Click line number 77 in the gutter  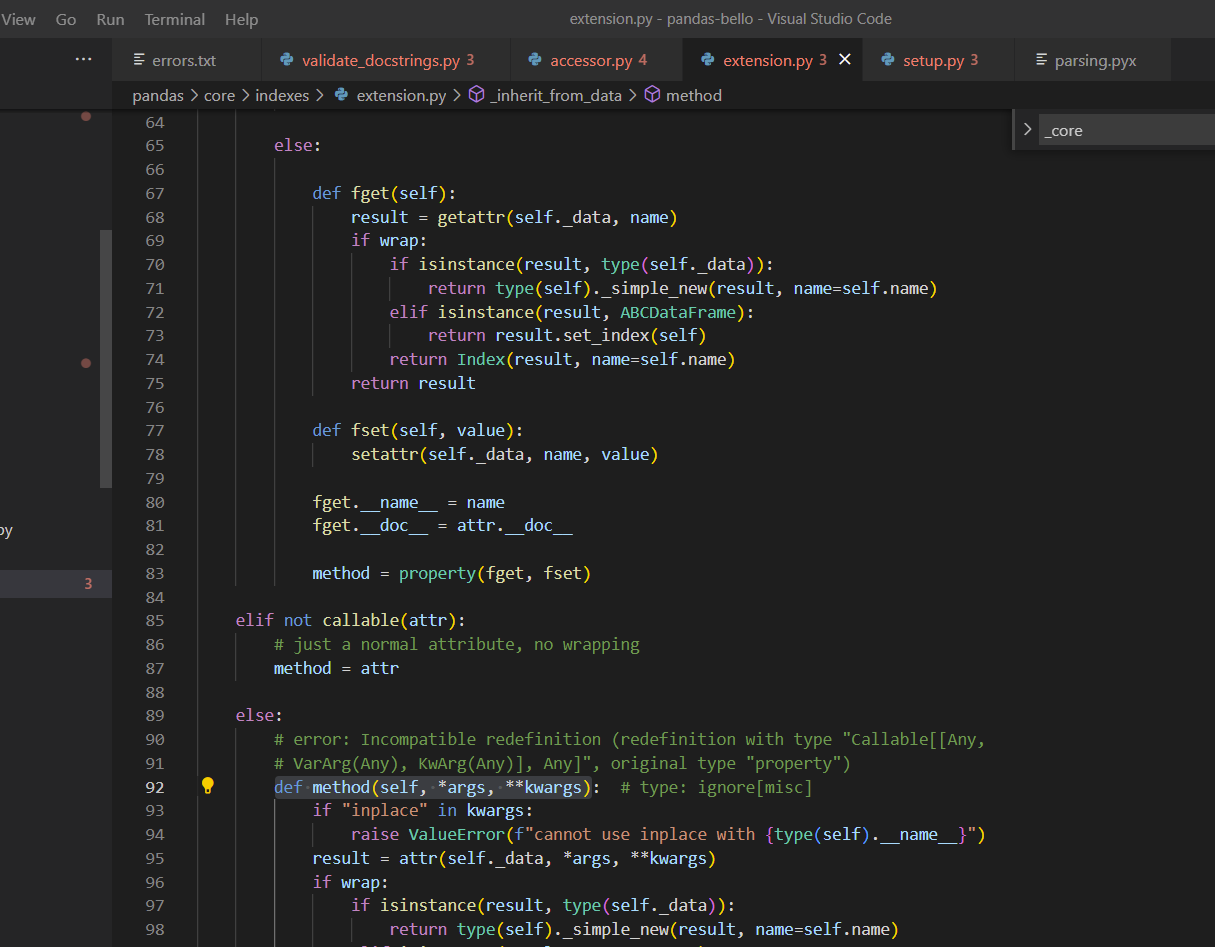(154, 430)
